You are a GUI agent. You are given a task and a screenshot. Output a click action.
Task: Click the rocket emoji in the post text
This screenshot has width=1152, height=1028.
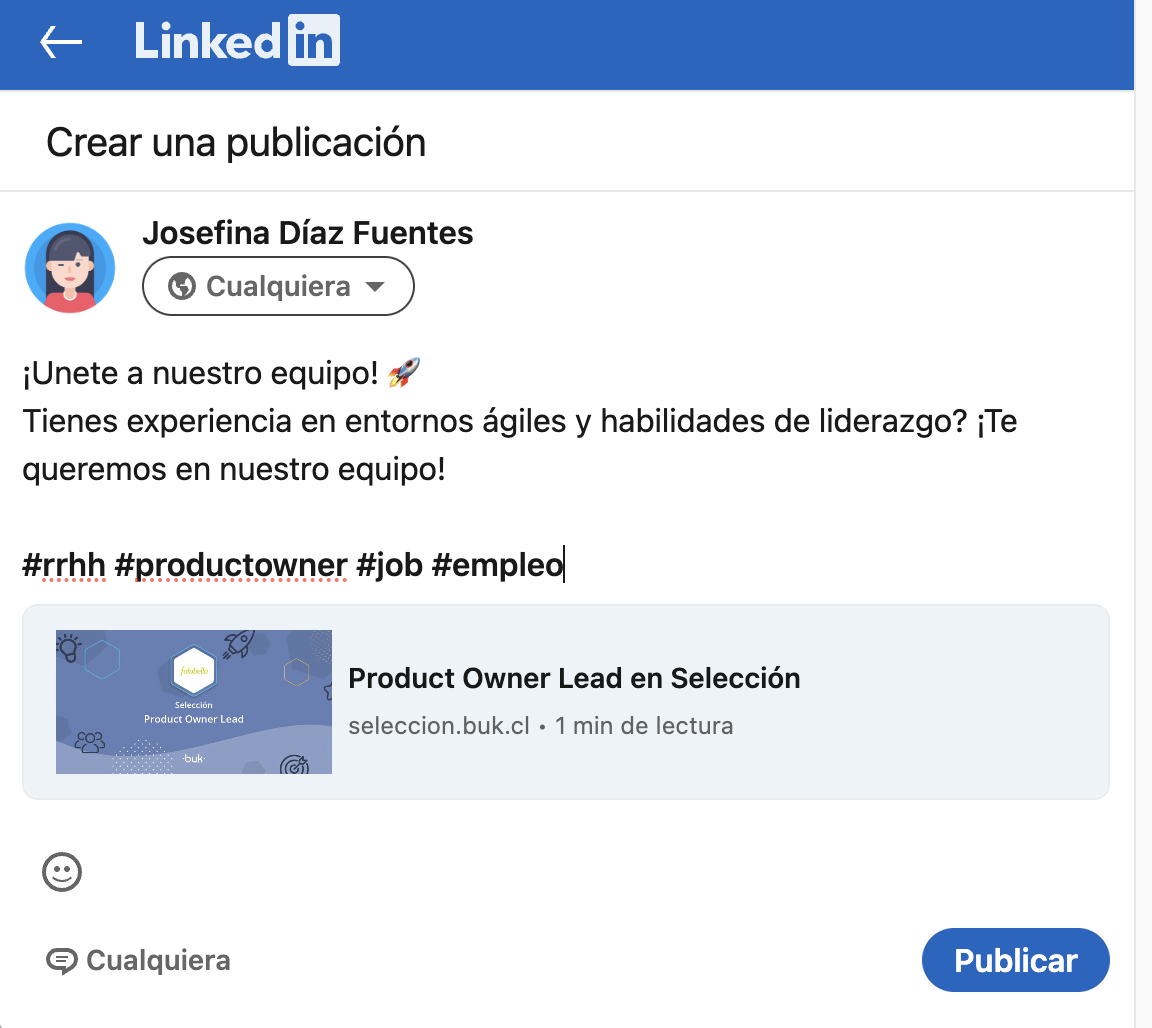404,375
